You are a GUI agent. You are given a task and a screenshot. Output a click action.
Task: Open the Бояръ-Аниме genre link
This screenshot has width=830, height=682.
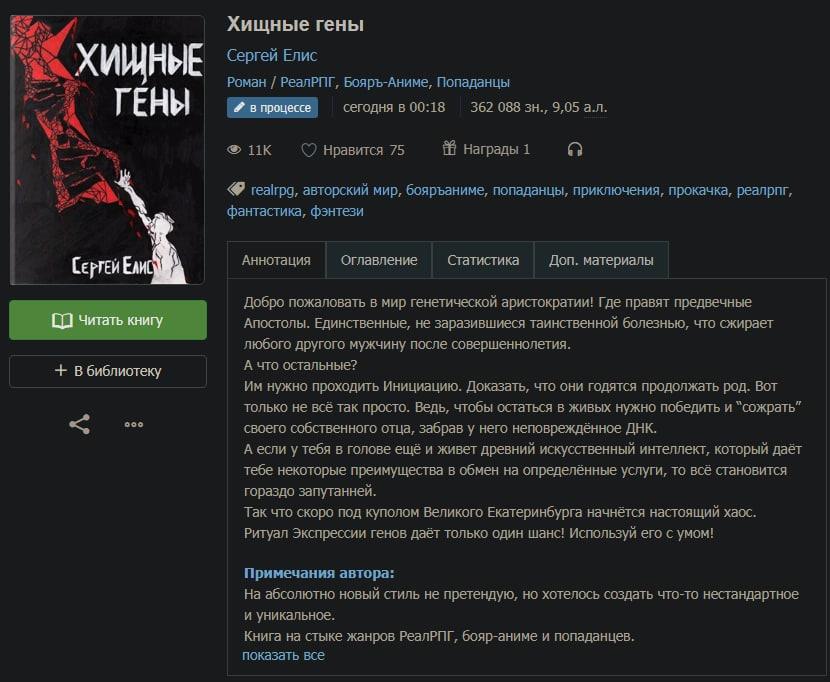[386, 82]
